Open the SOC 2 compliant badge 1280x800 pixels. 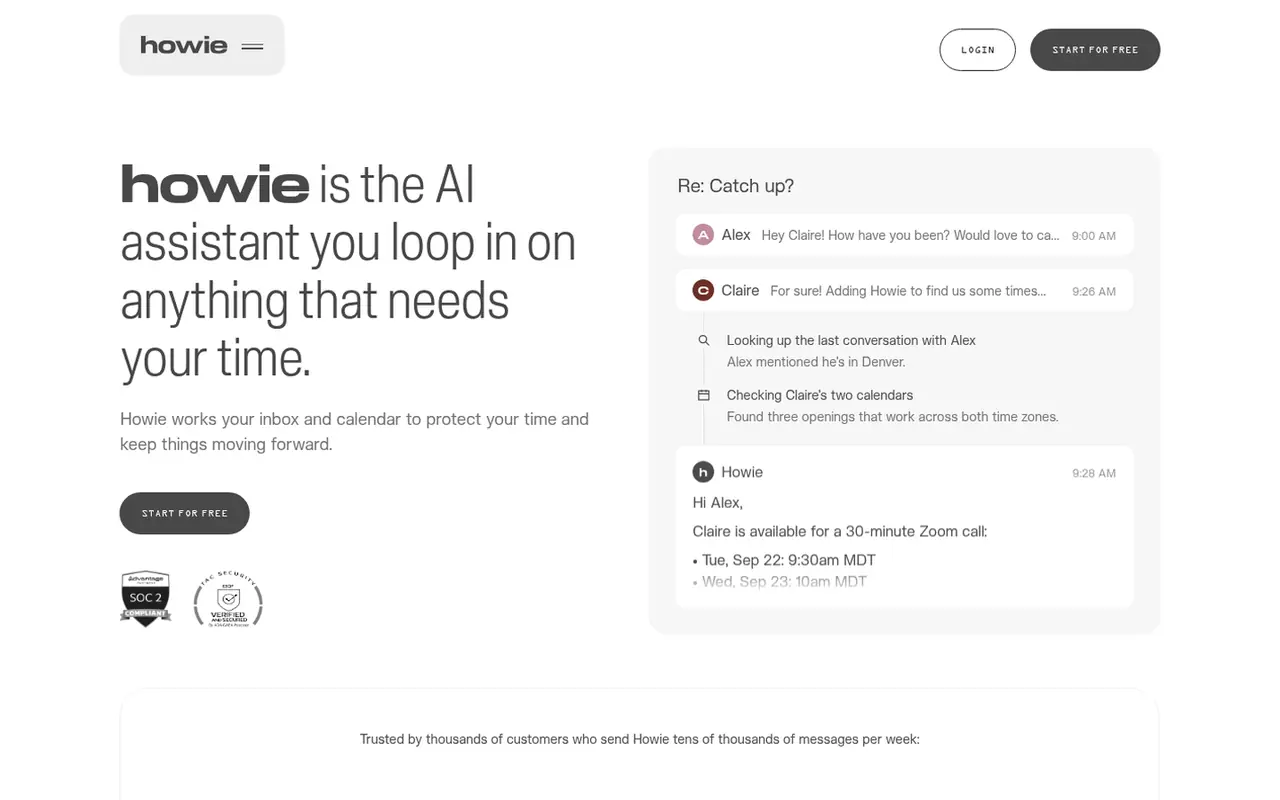146,599
